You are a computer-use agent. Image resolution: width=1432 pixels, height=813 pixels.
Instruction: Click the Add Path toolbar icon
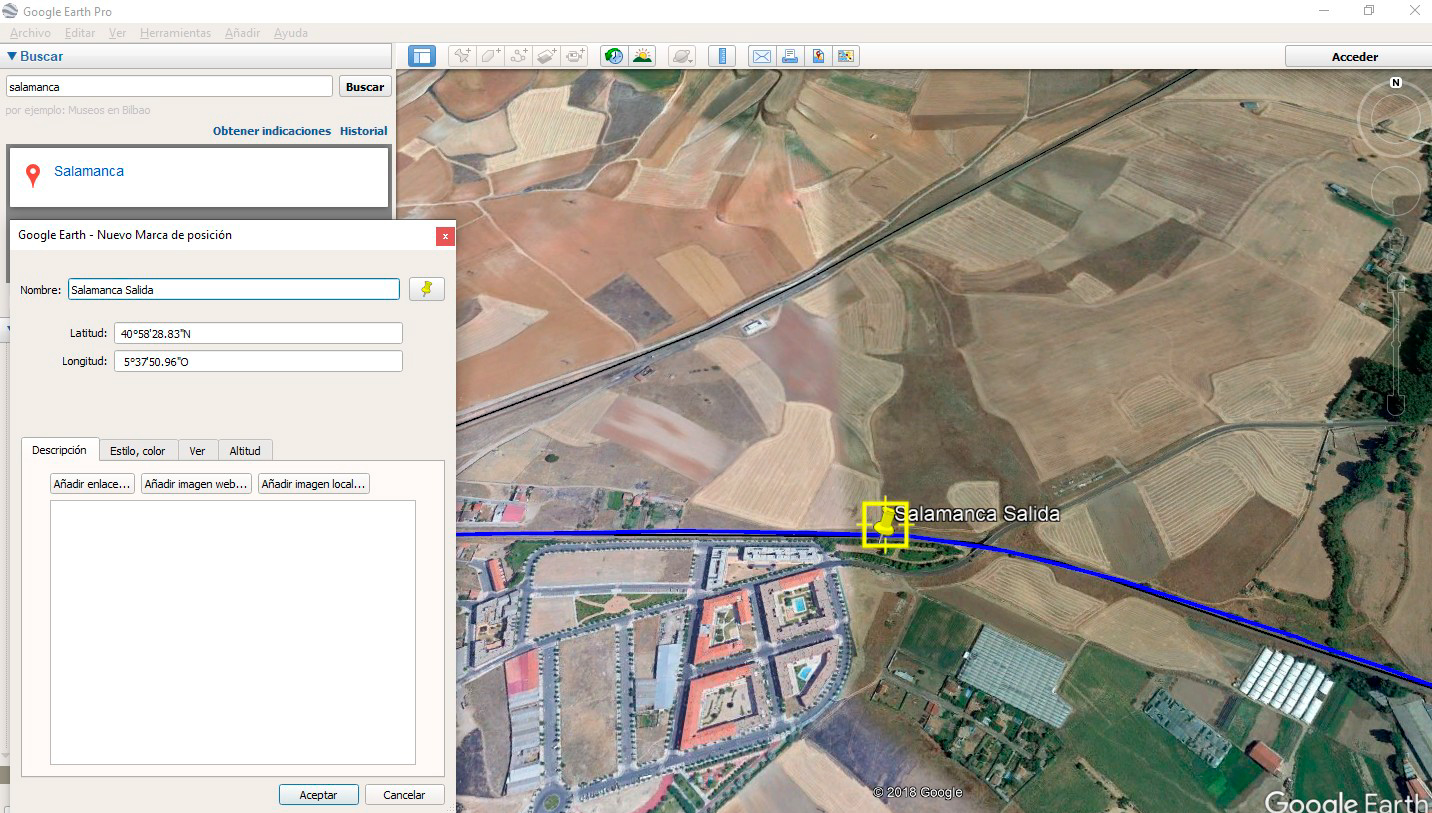pos(518,56)
